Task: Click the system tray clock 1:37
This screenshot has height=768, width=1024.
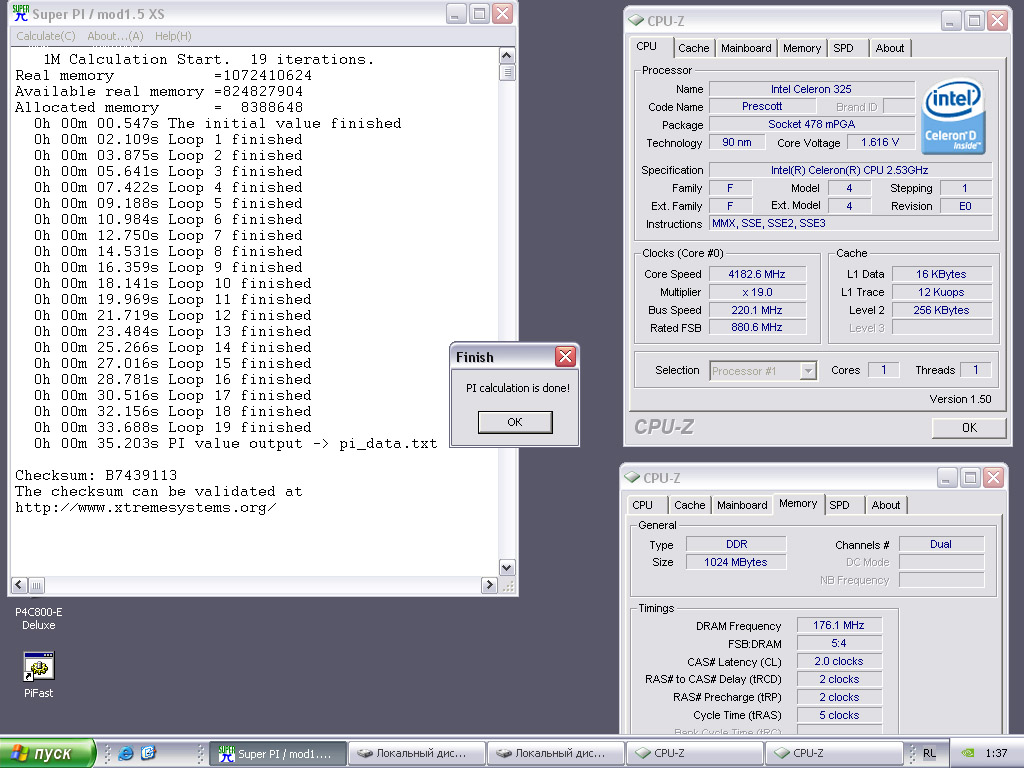Action: tap(996, 753)
